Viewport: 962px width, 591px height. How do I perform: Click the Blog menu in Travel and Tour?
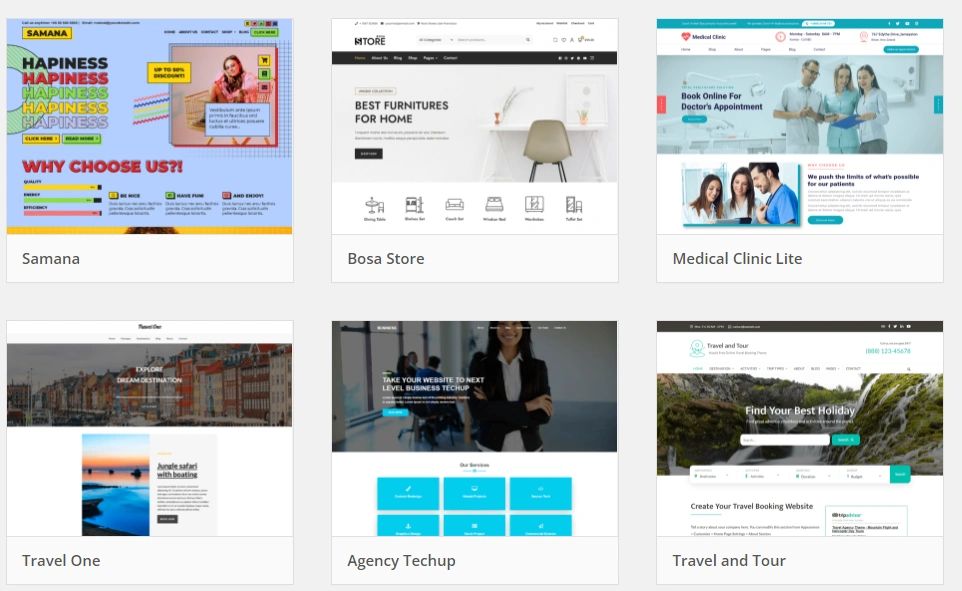tap(815, 368)
